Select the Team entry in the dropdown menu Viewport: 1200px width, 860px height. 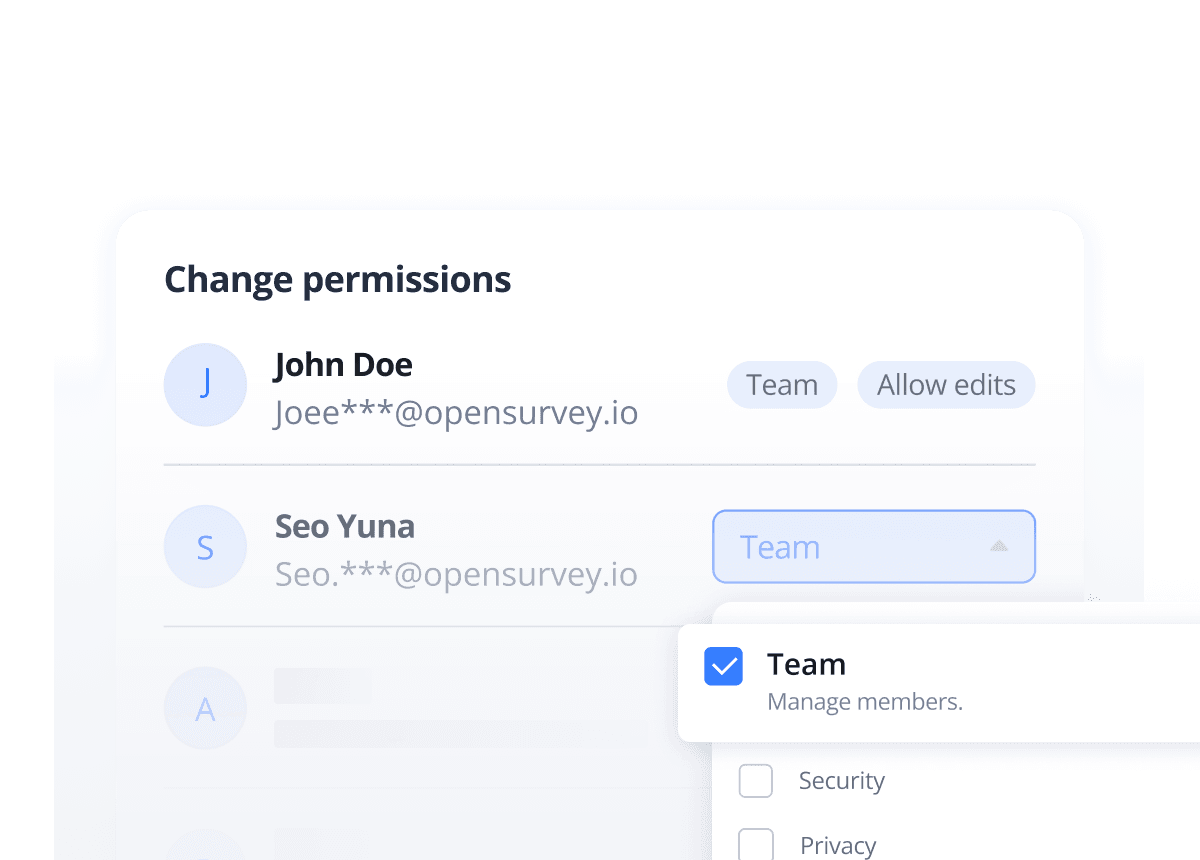tap(806, 664)
